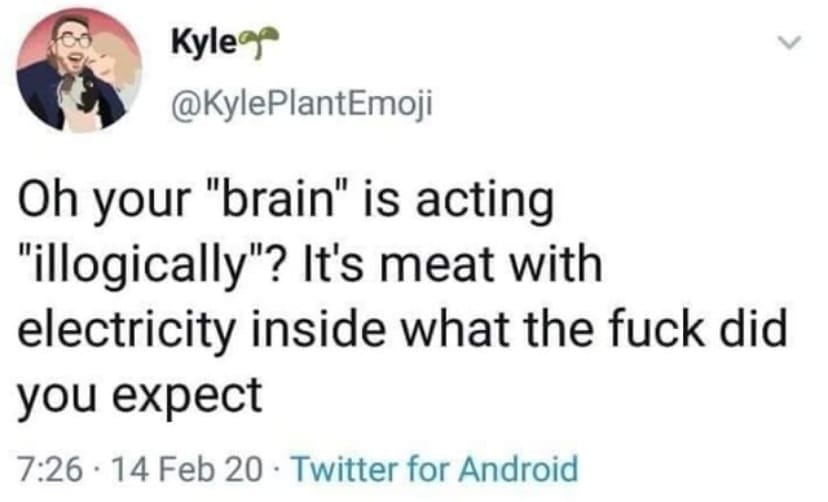Click the 7:26 timestamp
This screenshot has height=502, width=828.
(x=51, y=469)
